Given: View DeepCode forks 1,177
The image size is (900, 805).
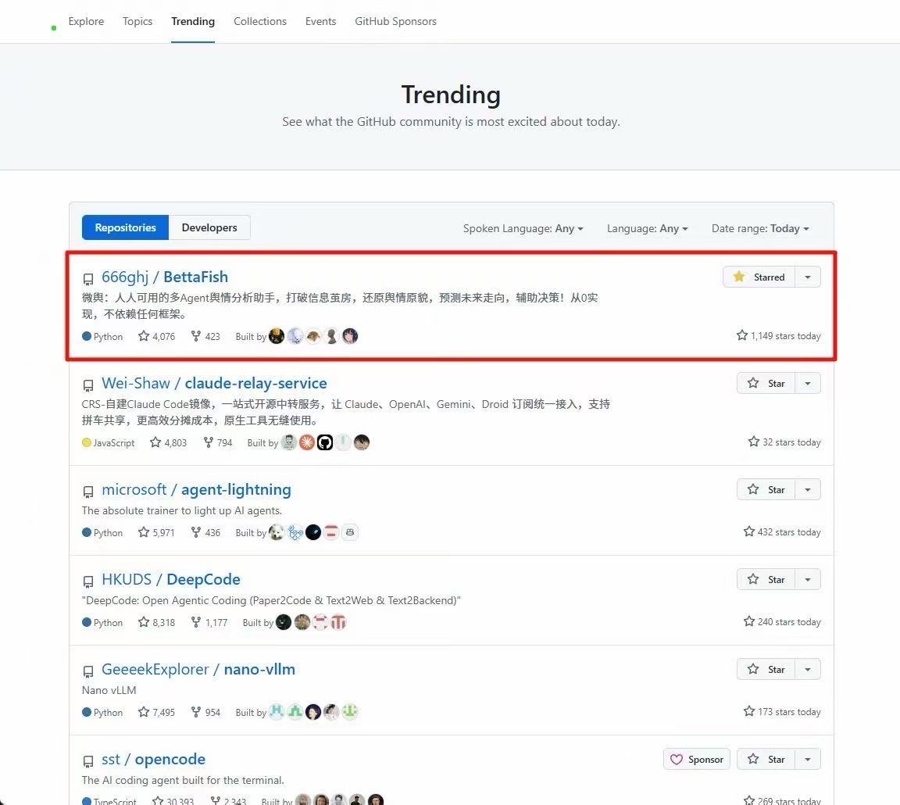Looking at the screenshot, I should (x=209, y=622).
